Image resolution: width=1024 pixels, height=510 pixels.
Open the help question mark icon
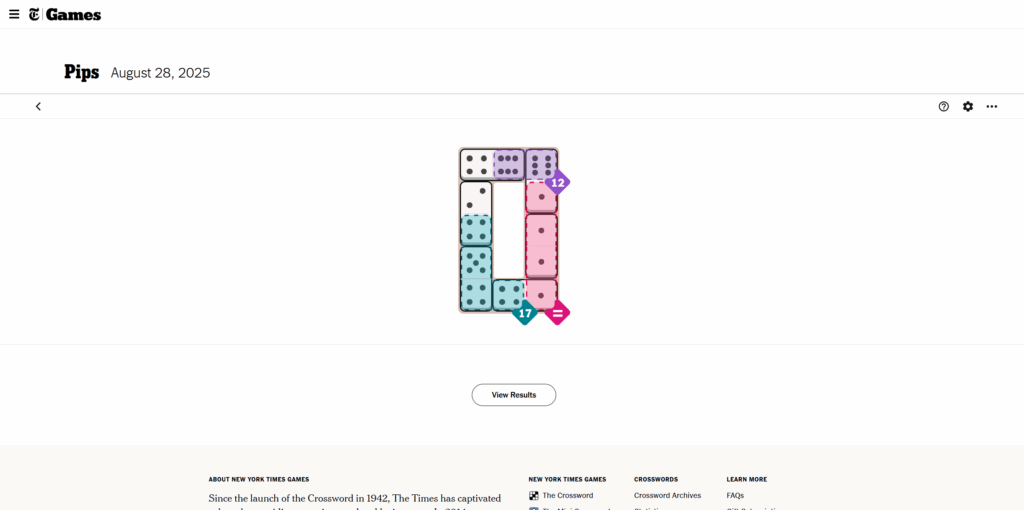coord(944,106)
